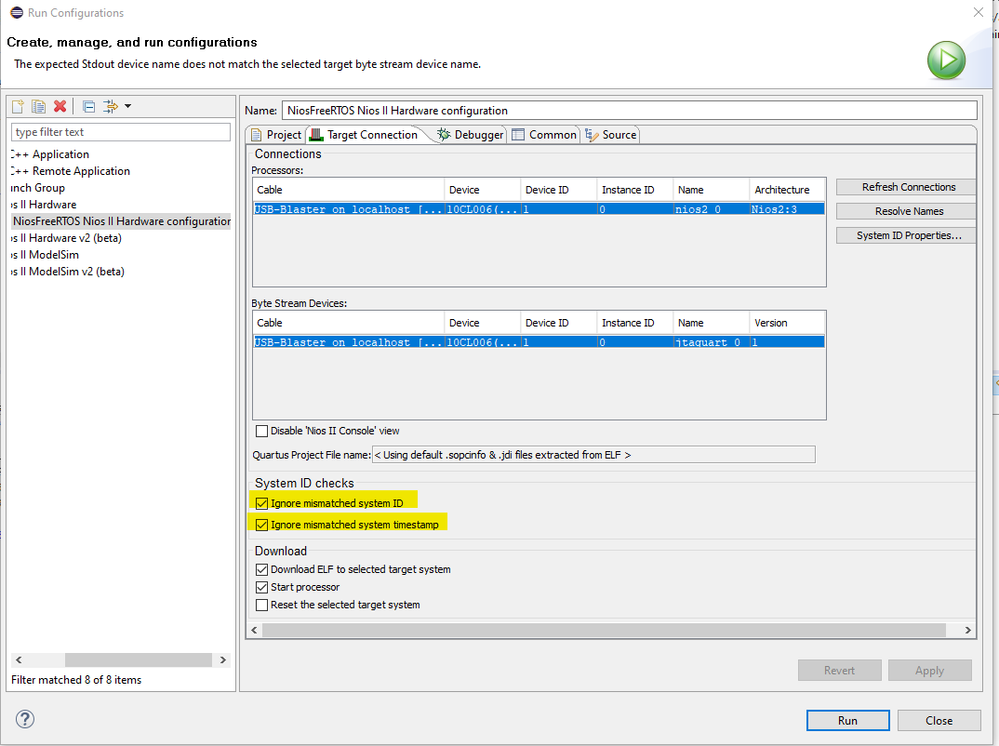The width and height of the screenshot is (999, 746).
Task: Switch to the Project tab
Action: (x=276, y=135)
